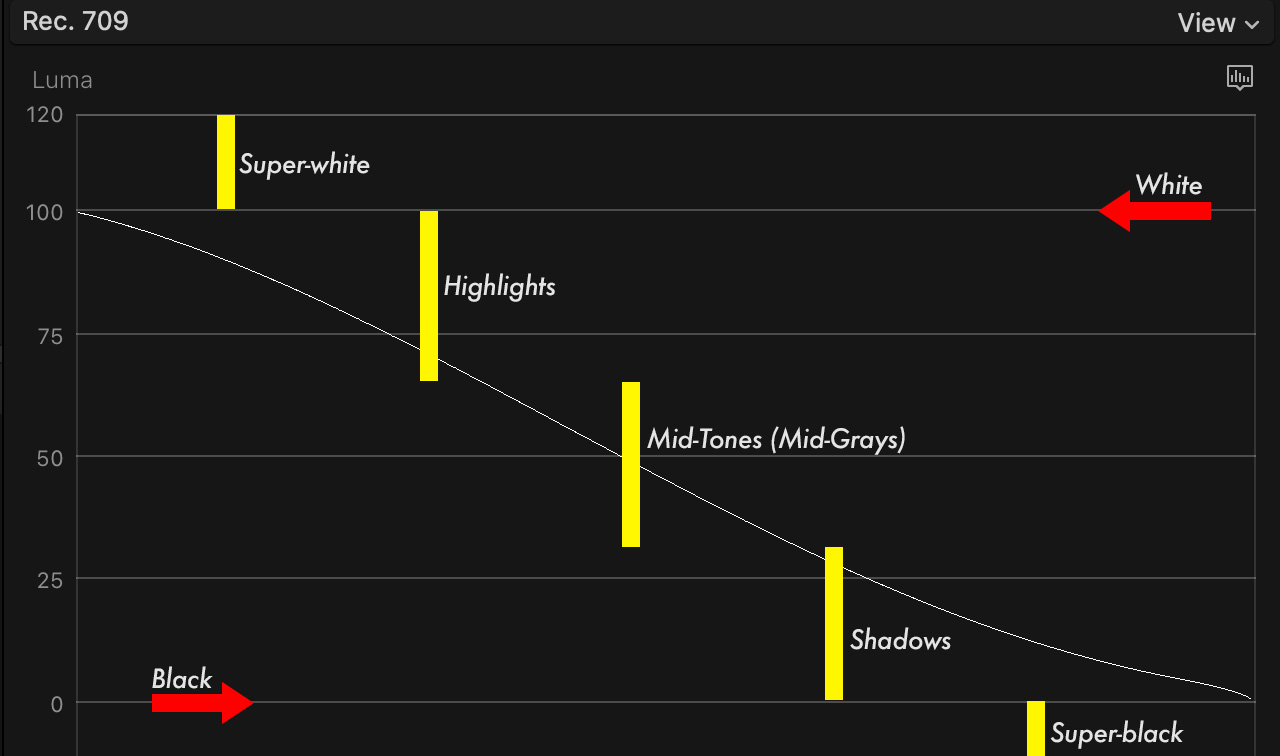Select the yellow Highlights range bar
The width and height of the screenshot is (1280, 756).
click(429, 295)
